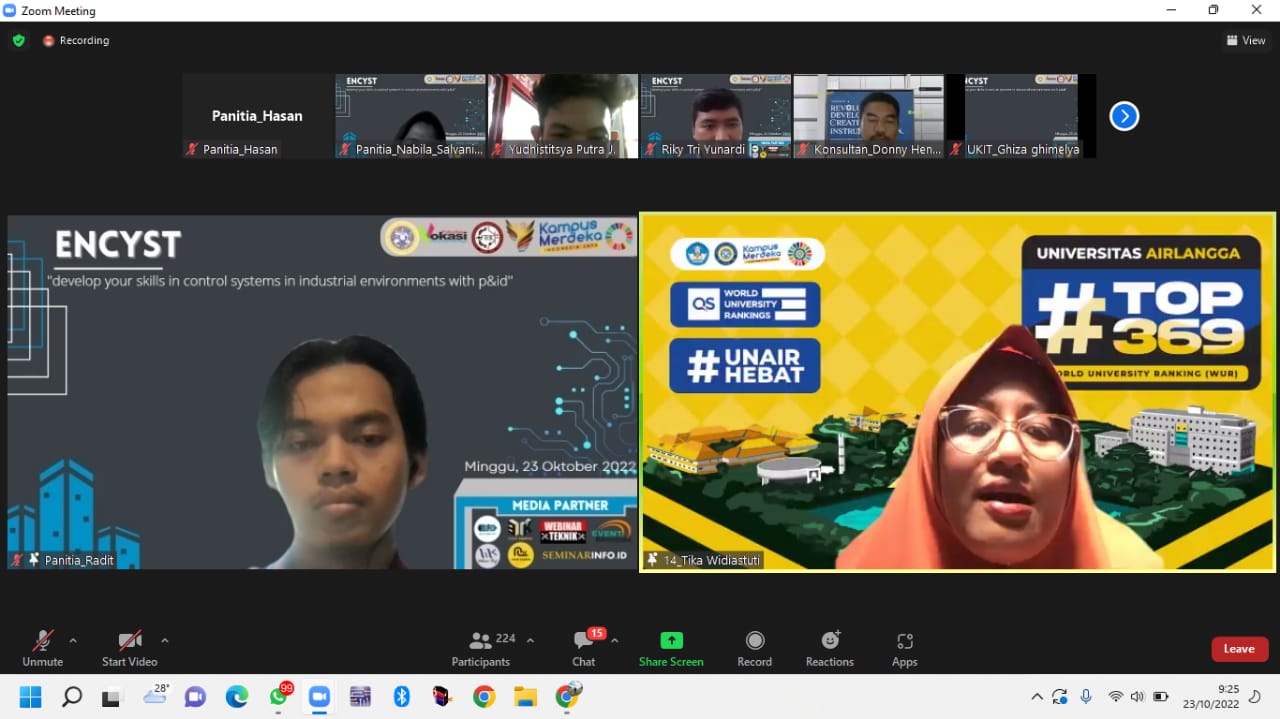Open File Explorer from the taskbar
Screen dimensions: 1280x719
click(x=525, y=697)
